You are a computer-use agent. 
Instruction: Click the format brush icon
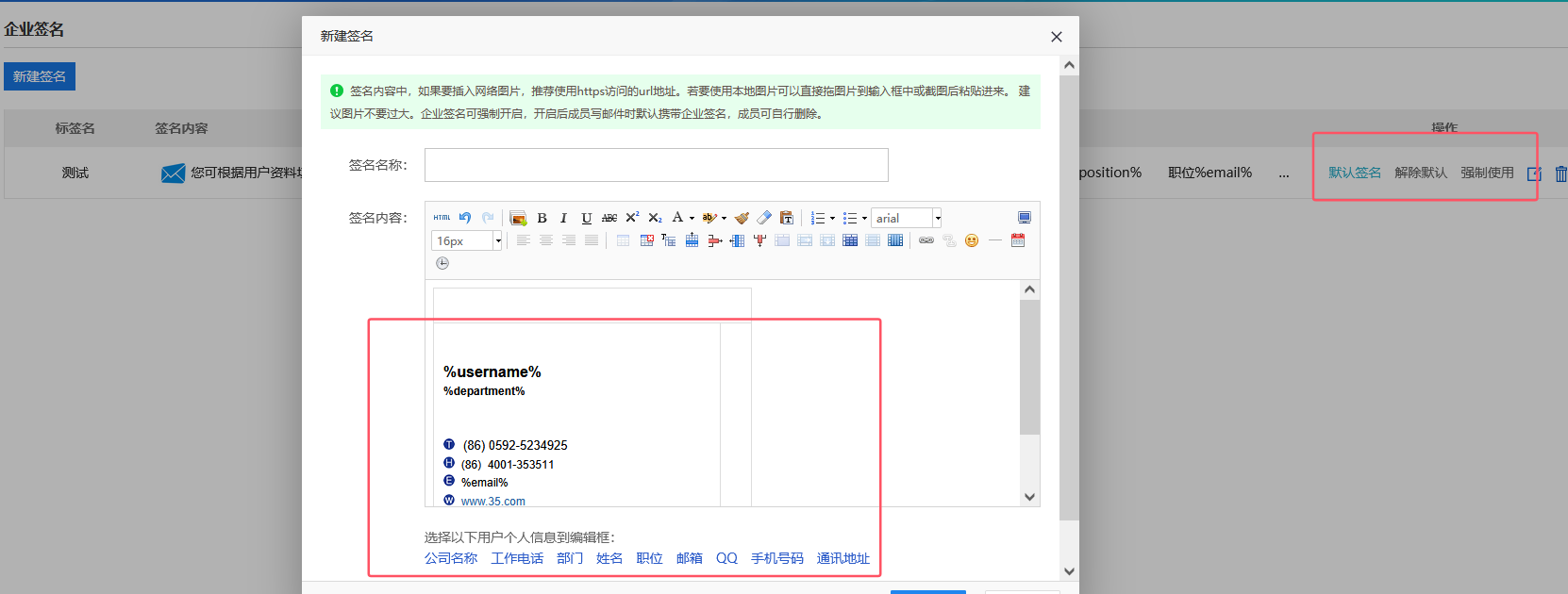click(742, 218)
